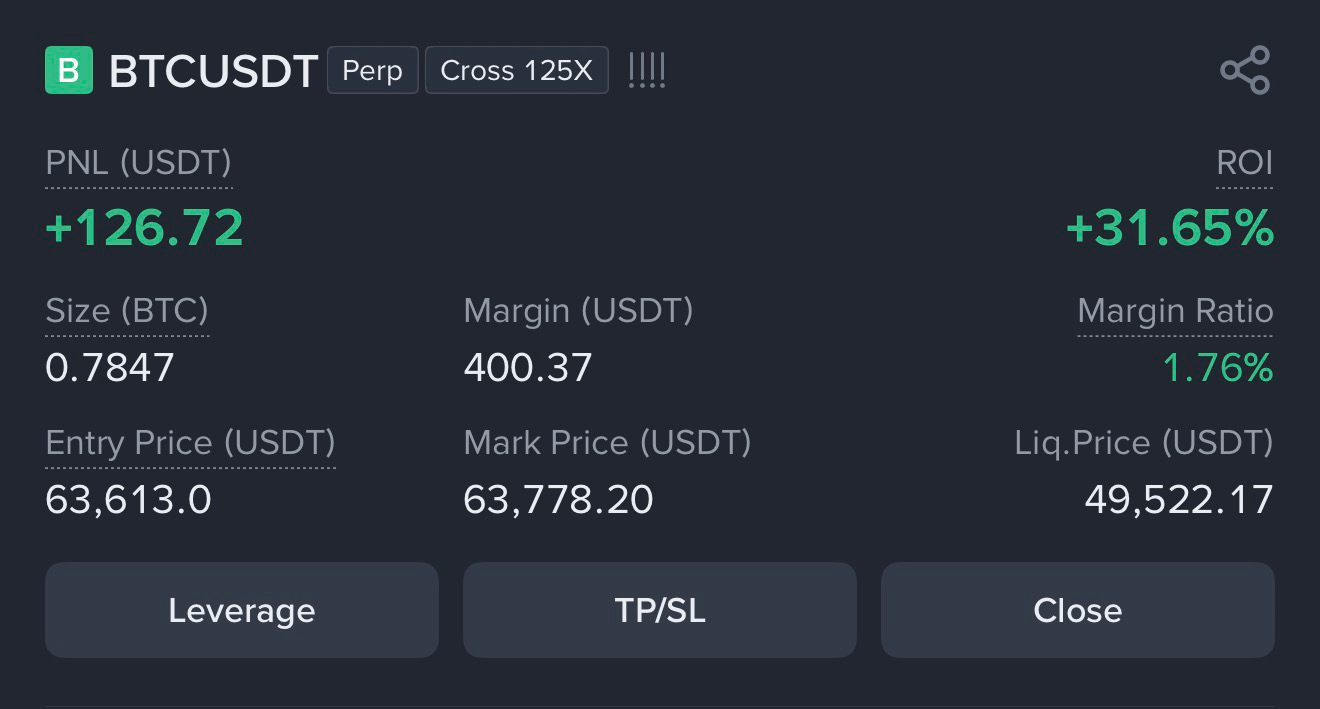Tap the share icon
1320x709 pixels.
[x=1245, y=70]
